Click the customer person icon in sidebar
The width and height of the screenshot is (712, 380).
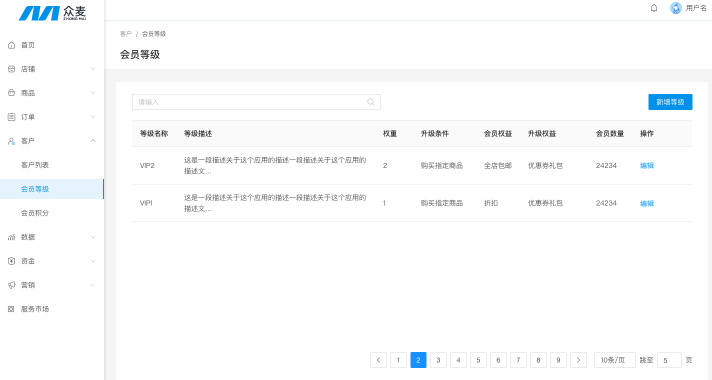[x=11, y=141]
